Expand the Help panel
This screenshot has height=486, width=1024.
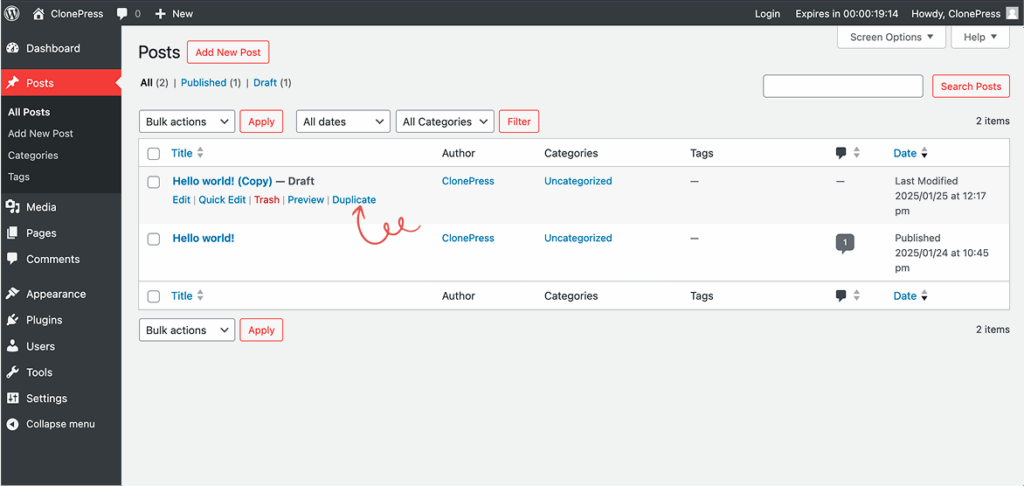(980, 37)
